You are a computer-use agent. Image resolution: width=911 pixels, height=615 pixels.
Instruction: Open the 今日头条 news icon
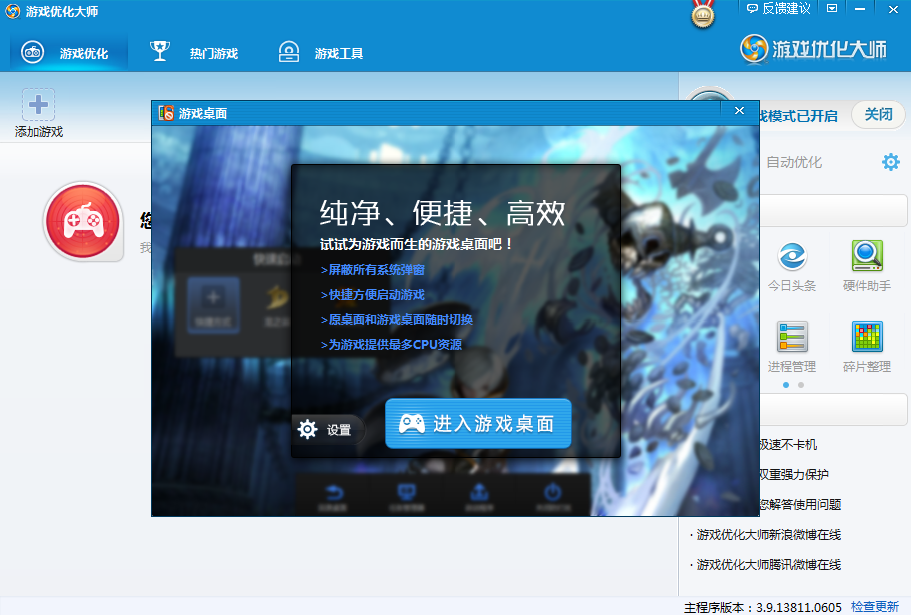pos(792,262)
